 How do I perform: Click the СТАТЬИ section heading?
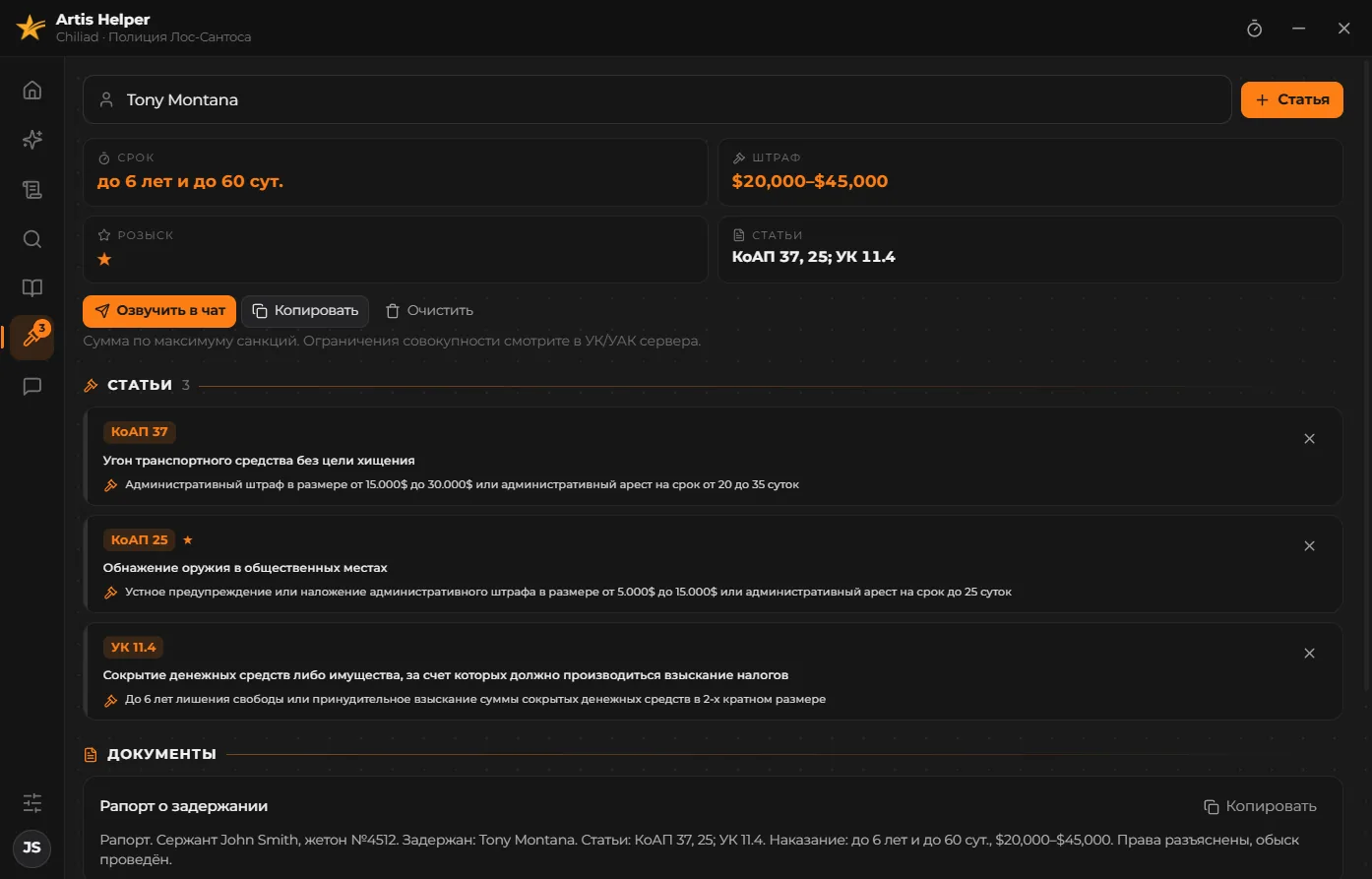point(140,385)
